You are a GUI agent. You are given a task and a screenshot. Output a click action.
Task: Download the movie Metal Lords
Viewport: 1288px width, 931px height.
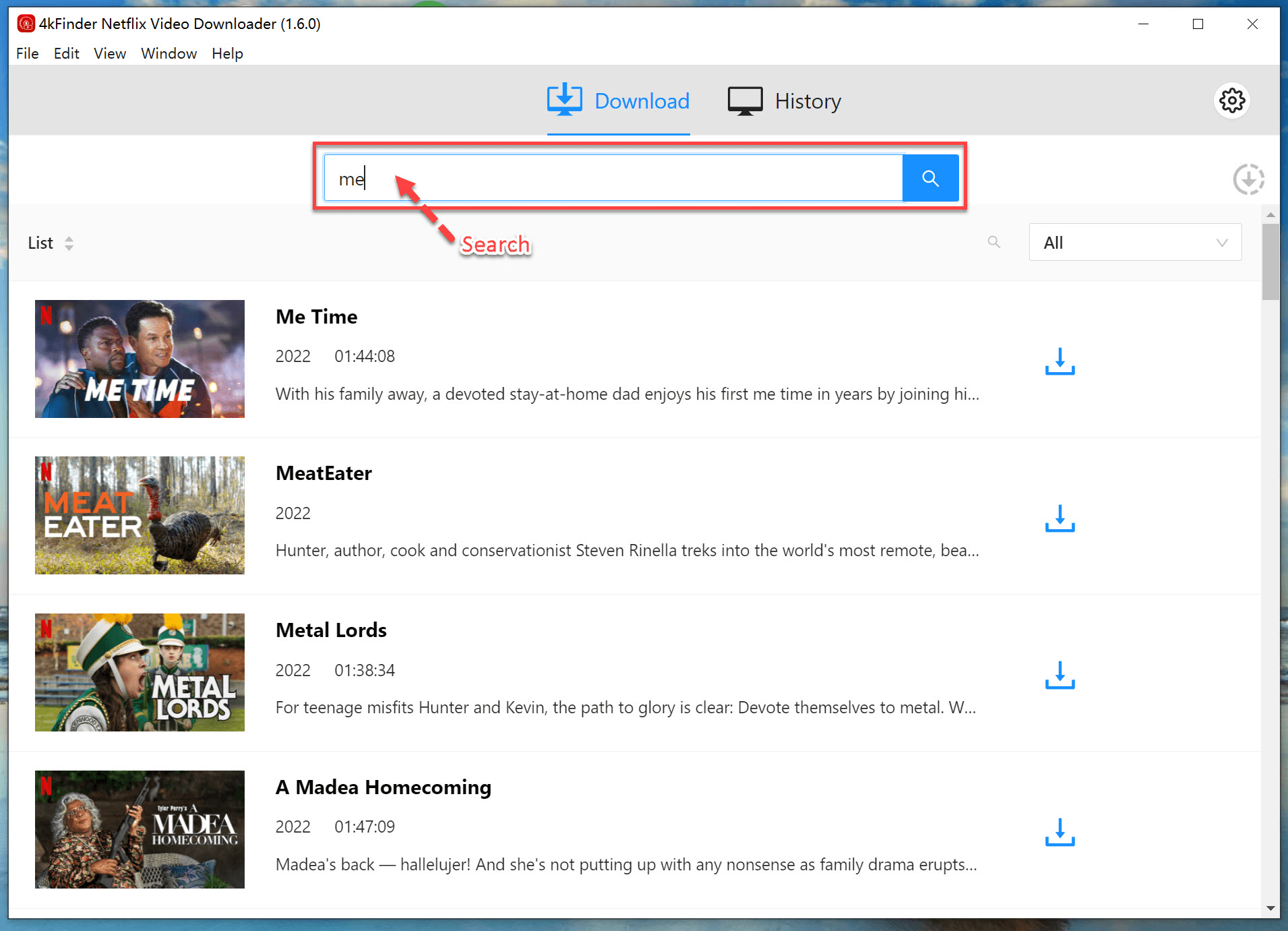(x=1060, y=675)
